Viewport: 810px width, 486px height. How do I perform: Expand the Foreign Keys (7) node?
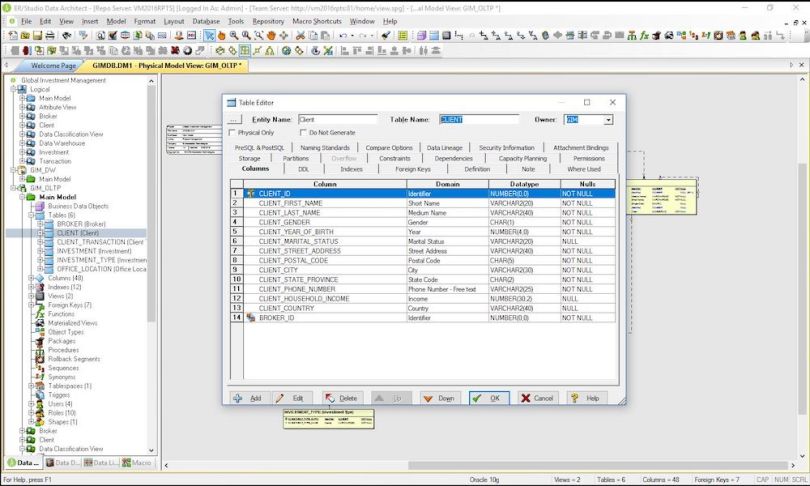32,305
